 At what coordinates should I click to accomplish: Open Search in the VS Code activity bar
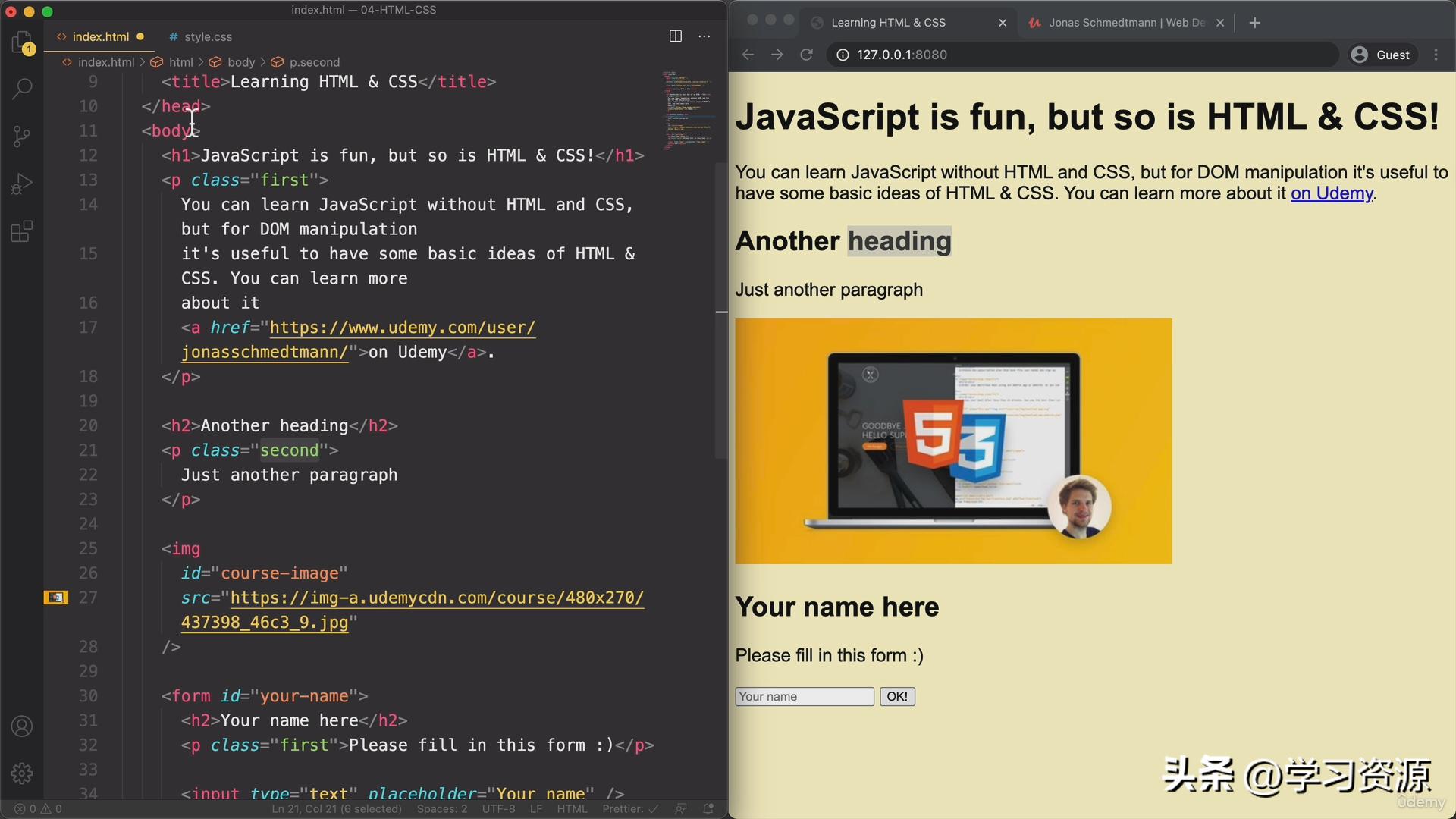[x=22, y=89]
